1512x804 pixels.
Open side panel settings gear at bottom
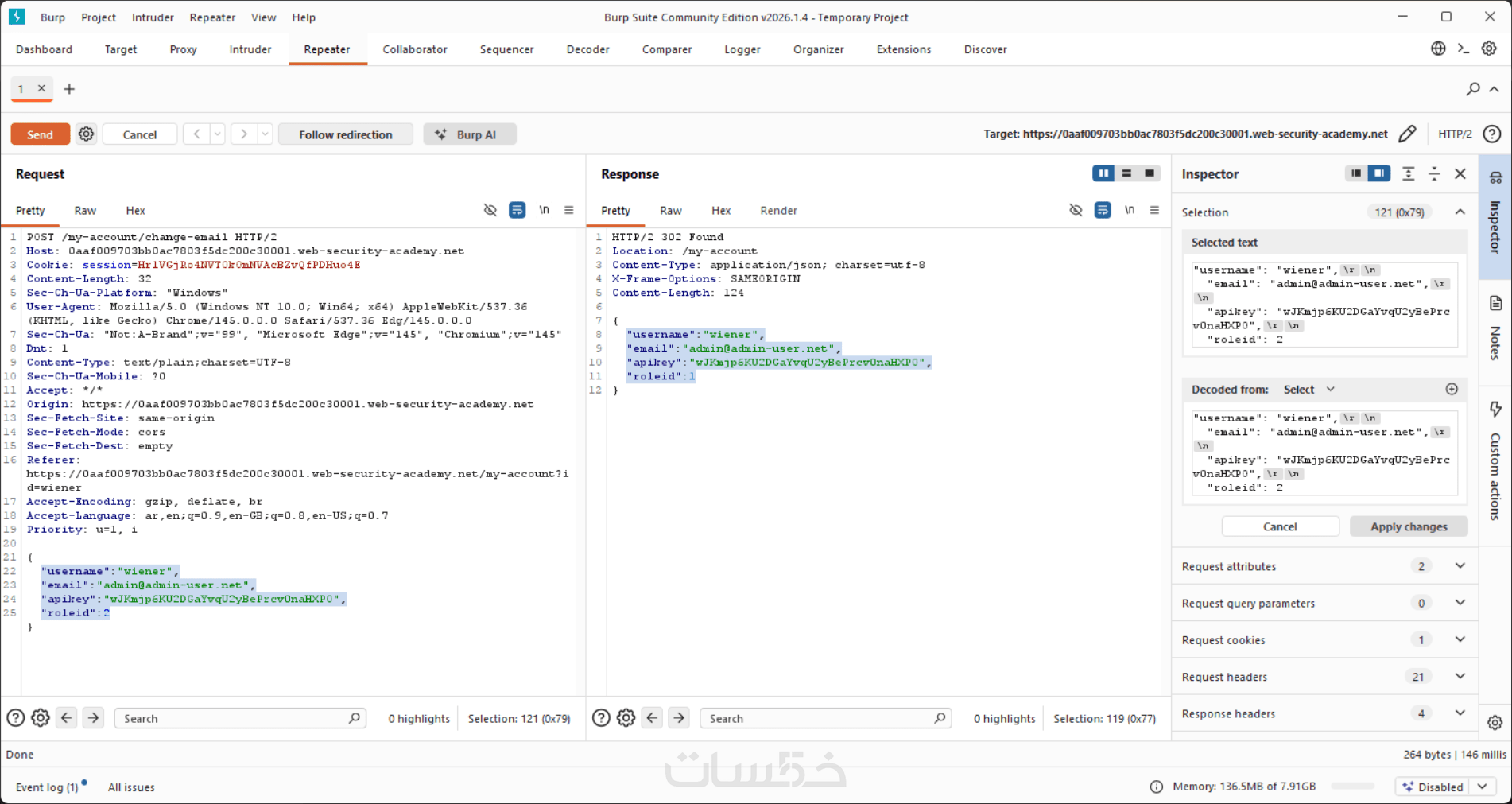(x=1495, y=722)
